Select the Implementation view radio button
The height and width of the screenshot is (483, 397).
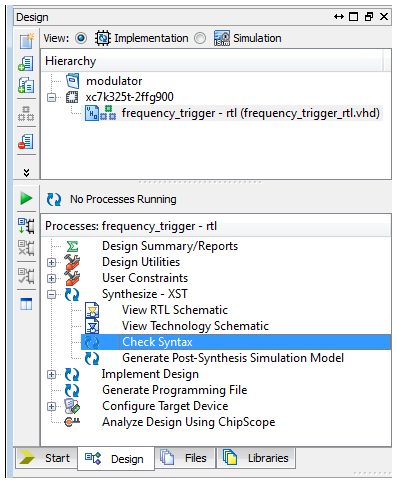81,38
